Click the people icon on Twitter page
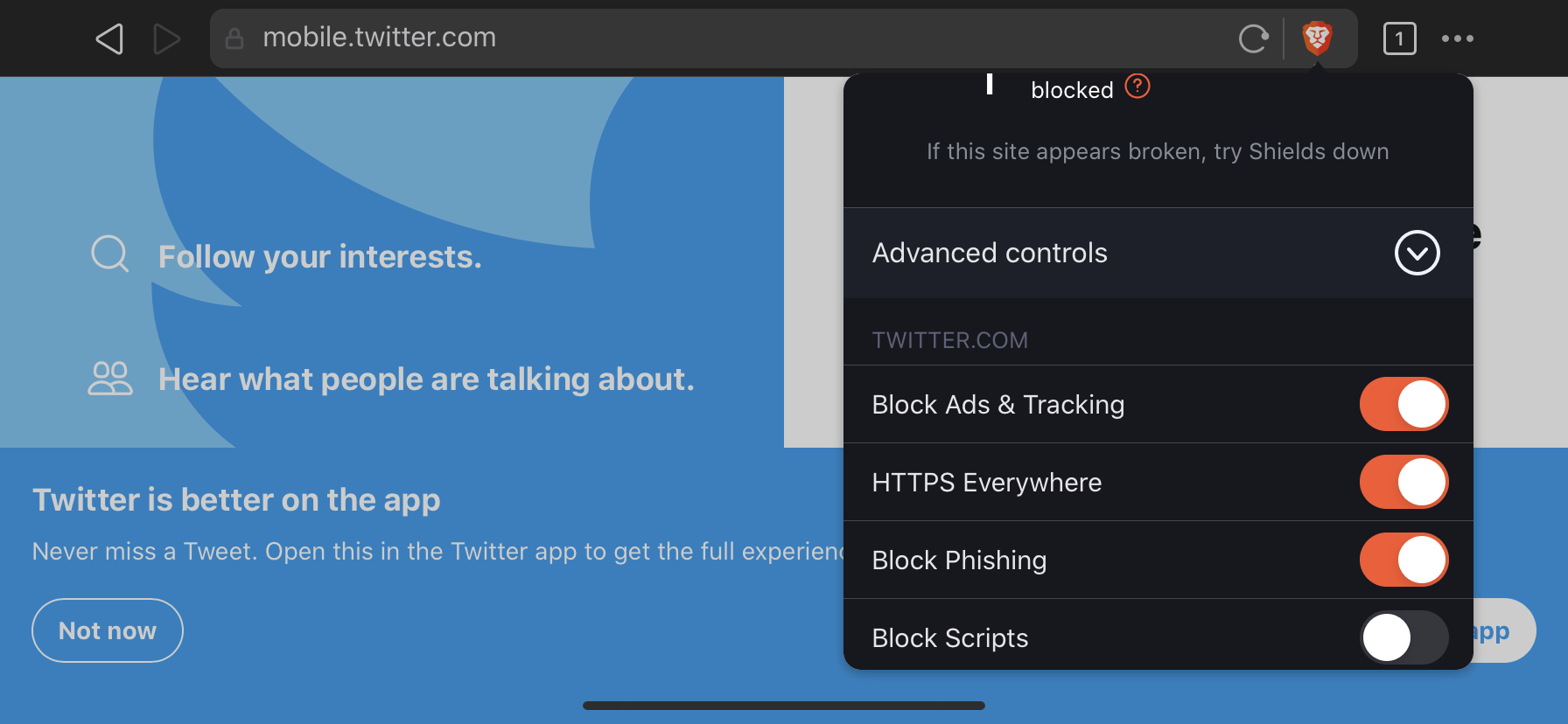1568x724 pixels. (x=110, y=378)
